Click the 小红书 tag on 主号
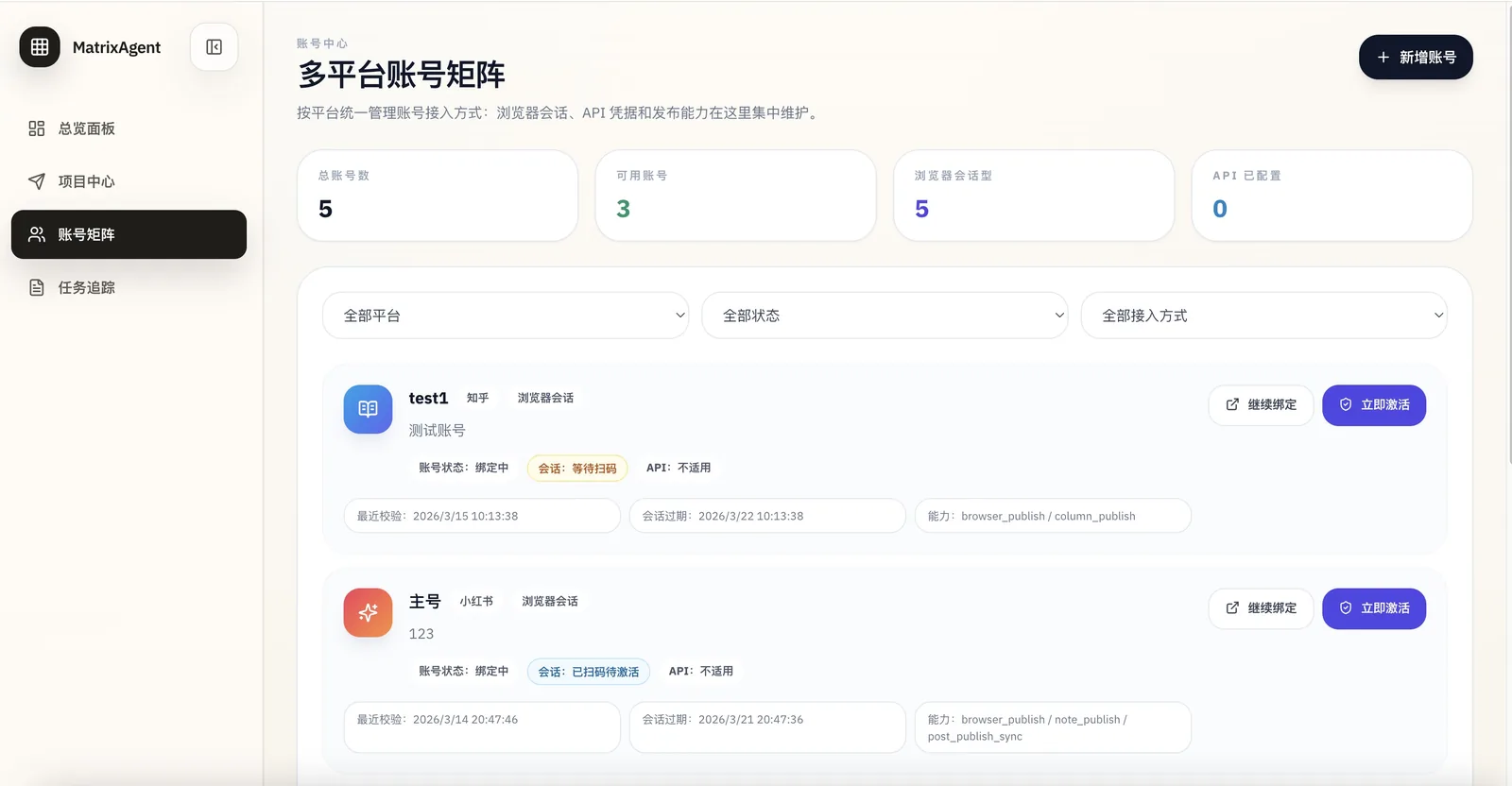 476,601
